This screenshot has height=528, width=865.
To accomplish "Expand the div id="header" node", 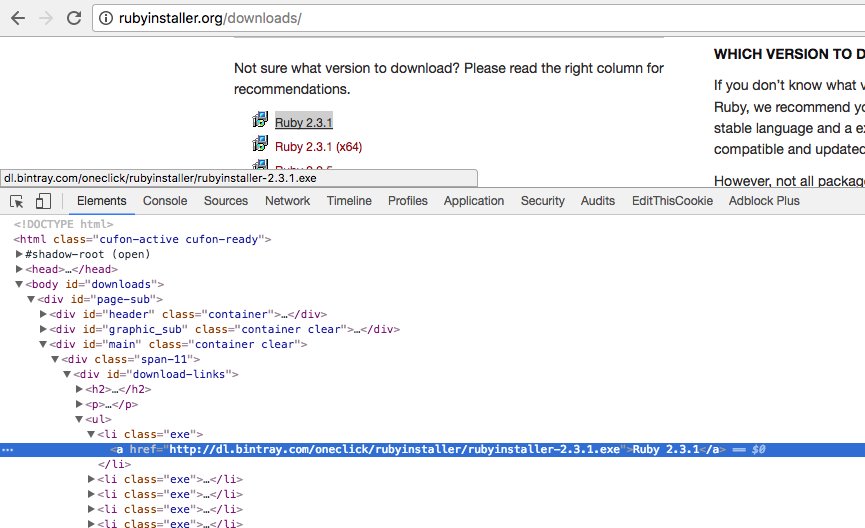I will [x=44, y=314].
